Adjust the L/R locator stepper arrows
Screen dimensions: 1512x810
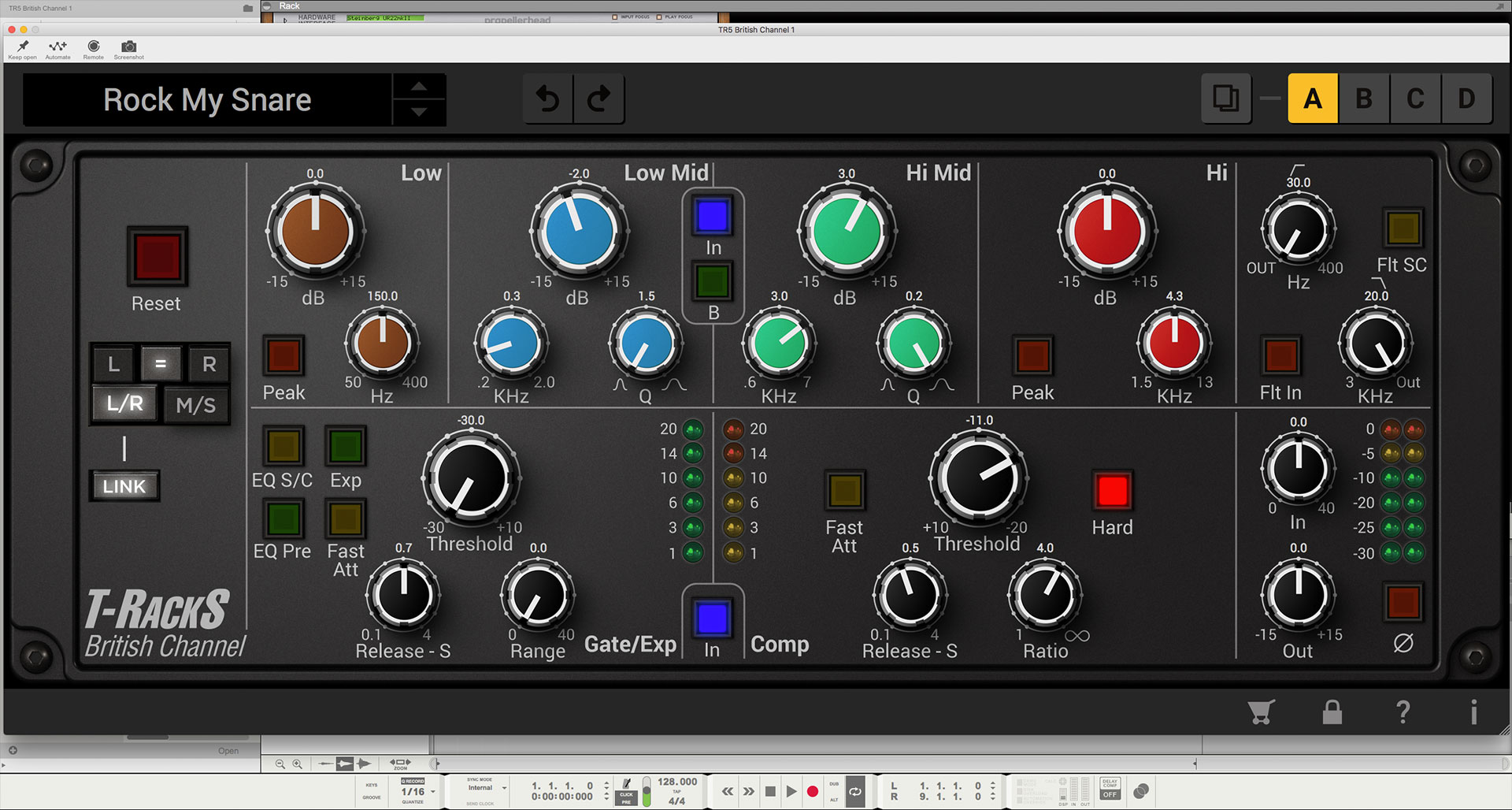992,791
